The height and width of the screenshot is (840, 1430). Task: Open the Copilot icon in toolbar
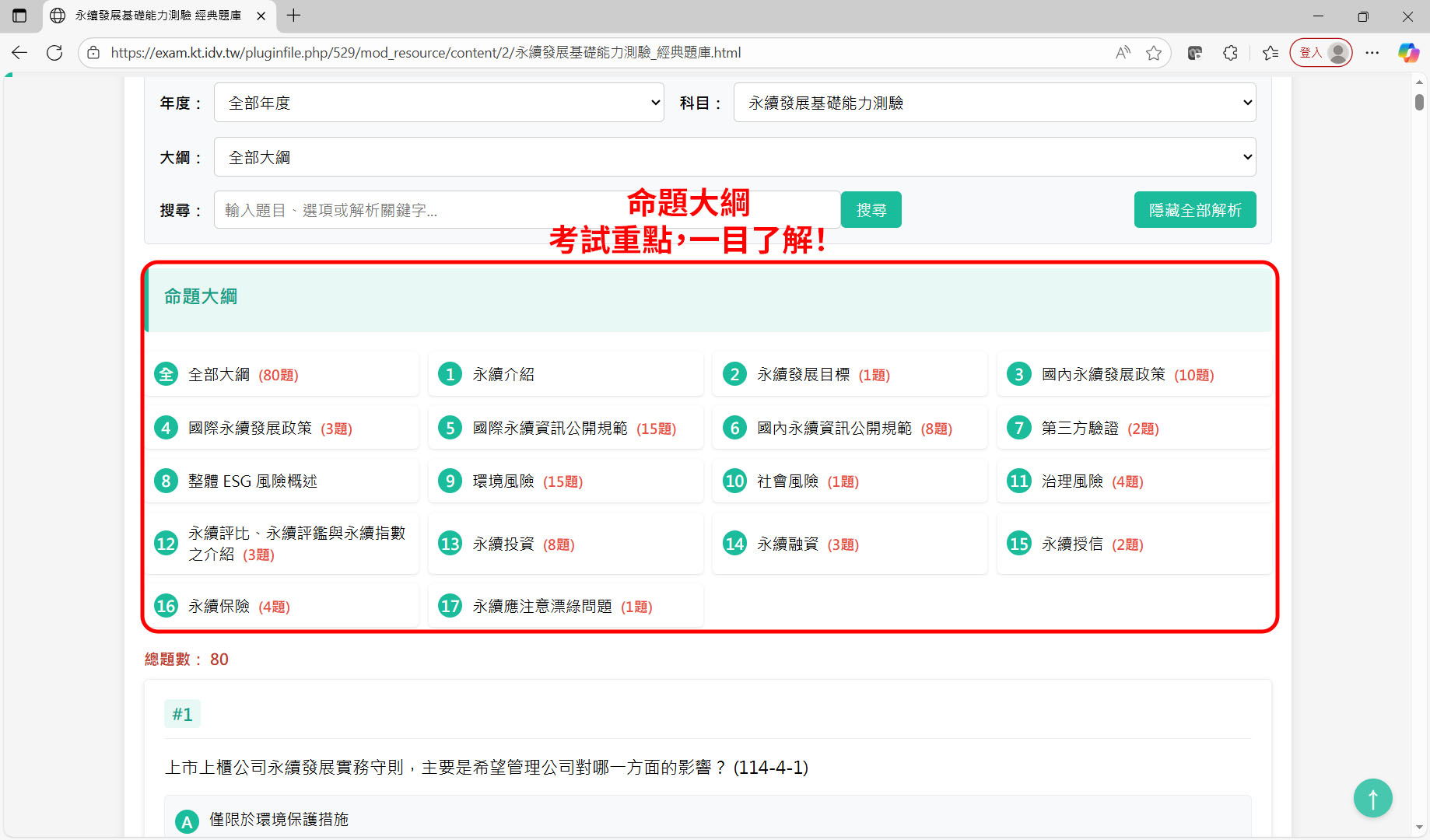point(1408,53)
